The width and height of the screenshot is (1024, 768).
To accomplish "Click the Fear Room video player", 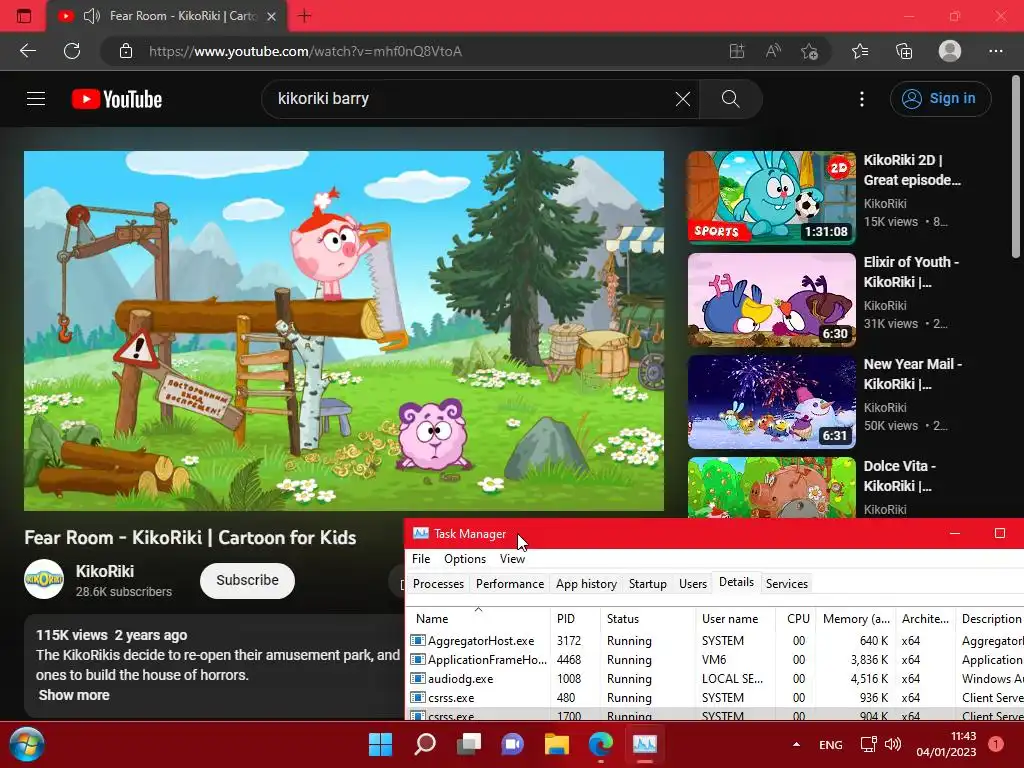I will tap(344, 331).
